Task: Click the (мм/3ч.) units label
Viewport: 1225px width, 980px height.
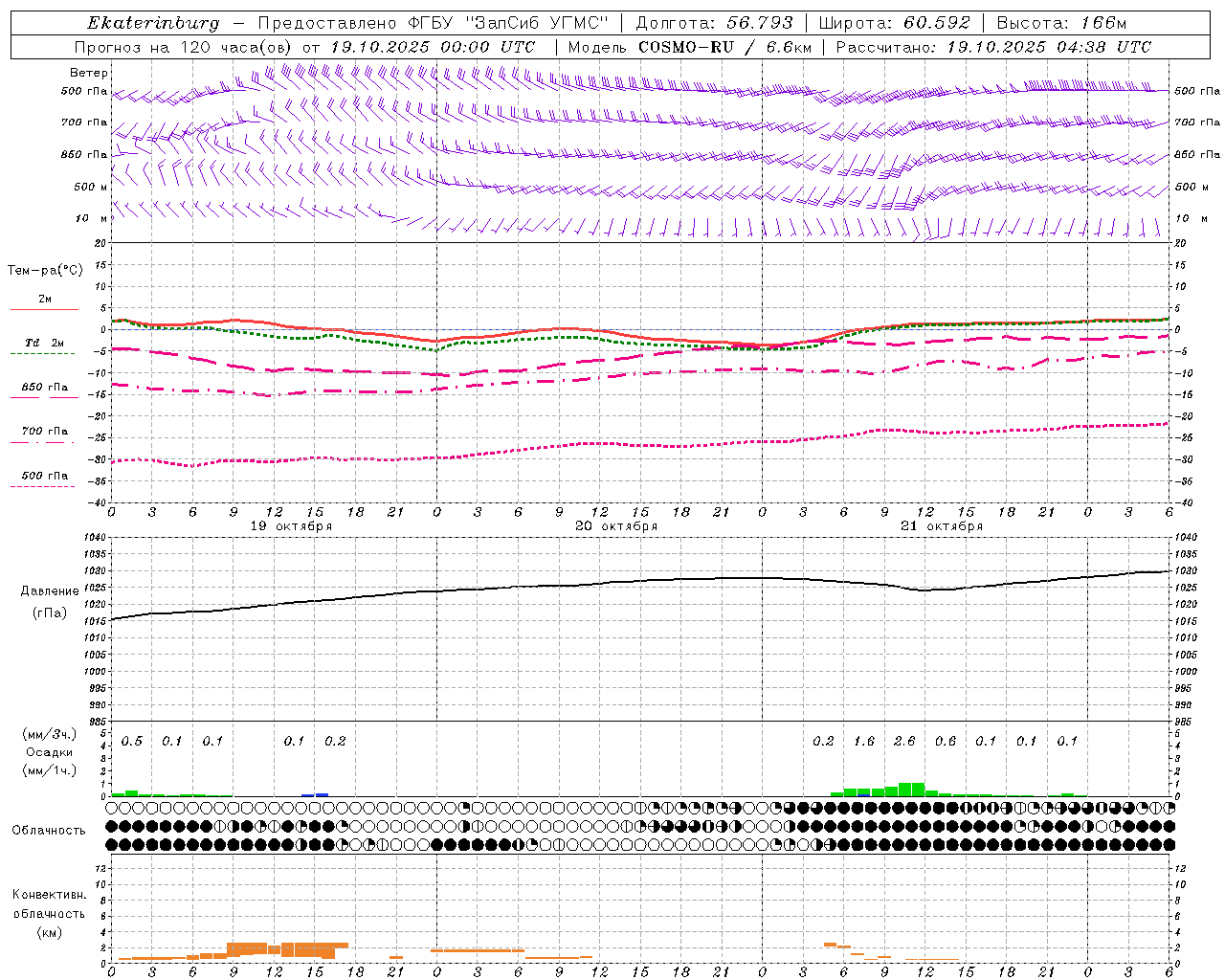Action: [x=50, y=734]
